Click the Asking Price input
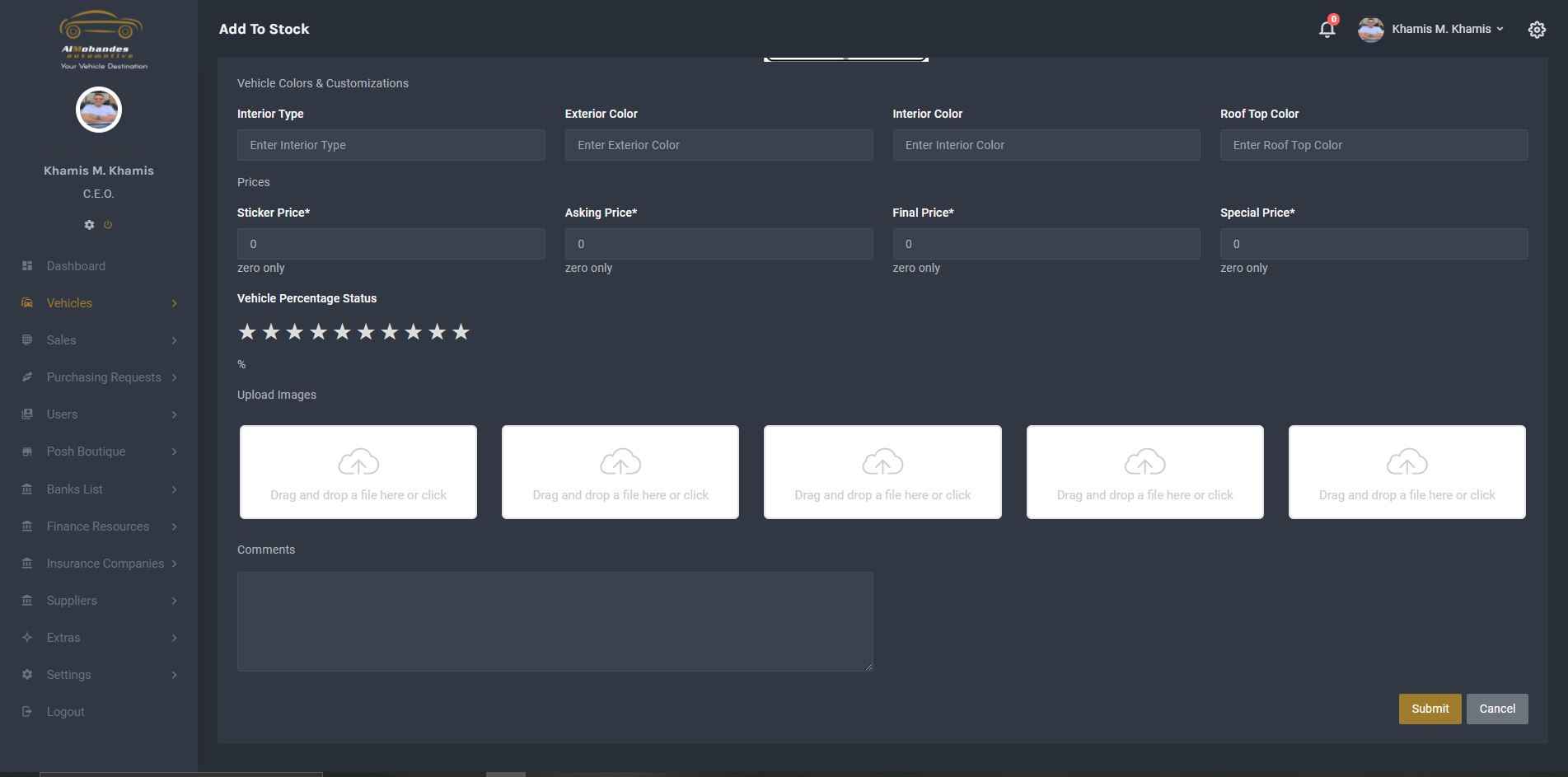 point(718,244)
